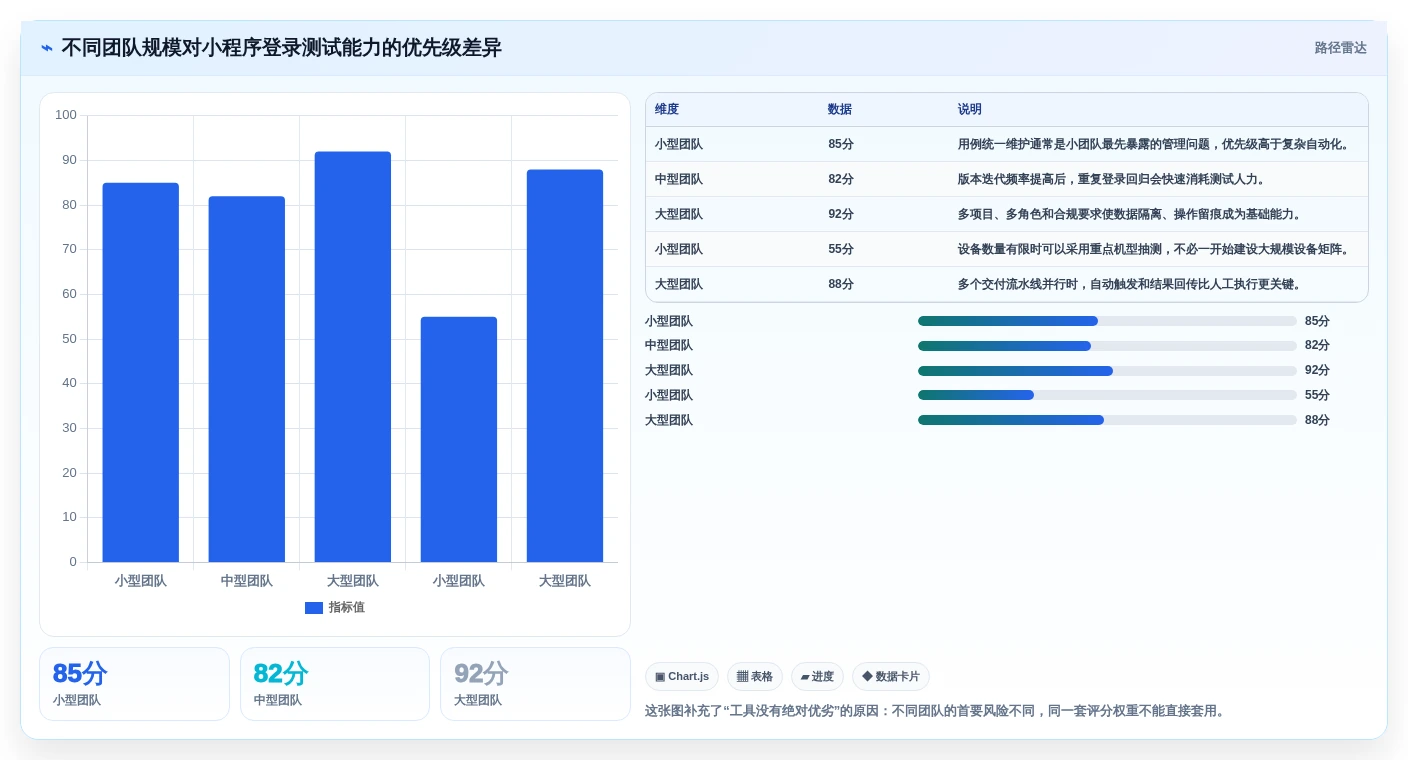This screenshot has width=1408, height=760.
Task: Click the description starting 版本迭代频率提高后
Action: click(1112, 179)
